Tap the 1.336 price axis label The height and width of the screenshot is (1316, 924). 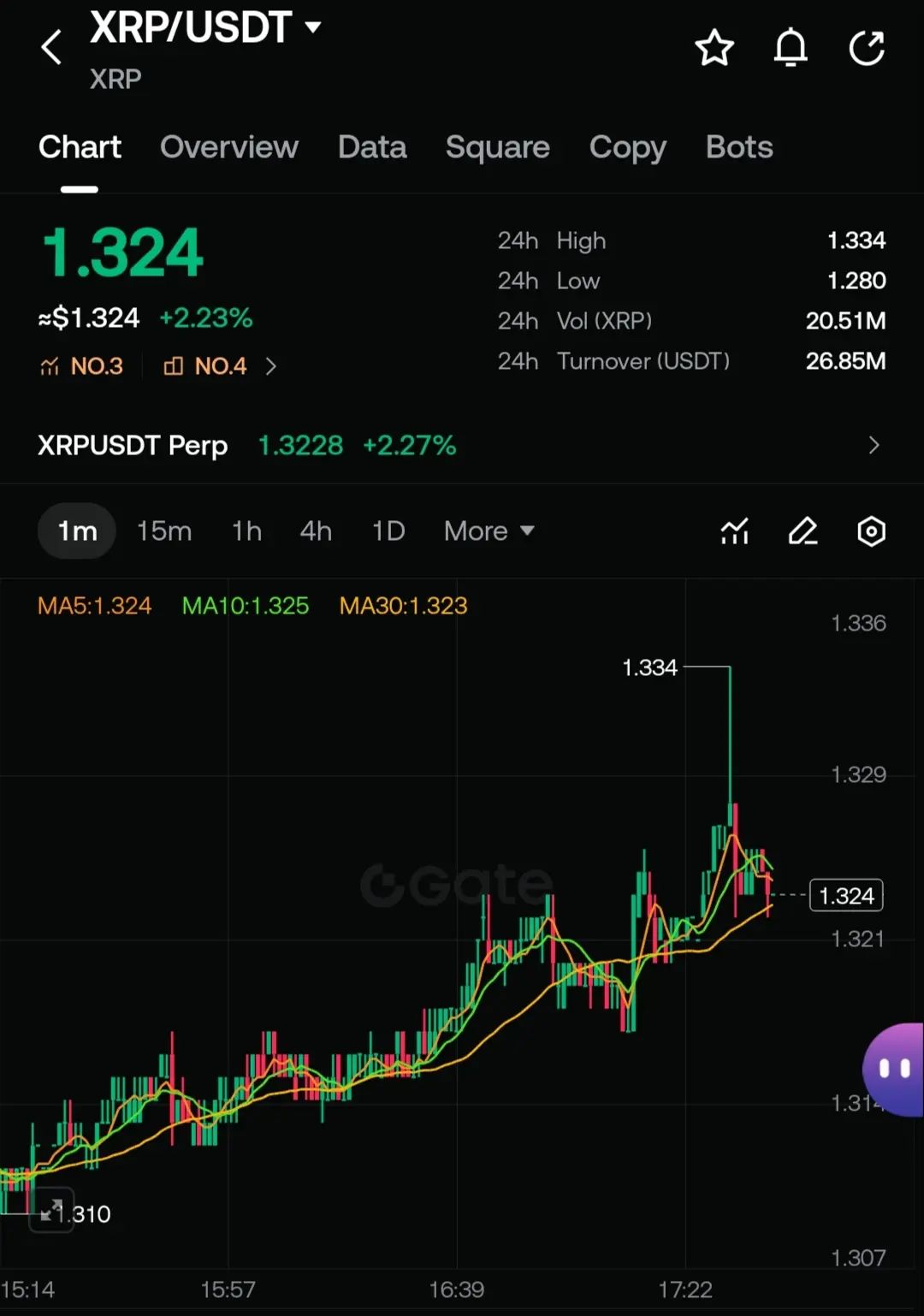[x=858, y=623]
